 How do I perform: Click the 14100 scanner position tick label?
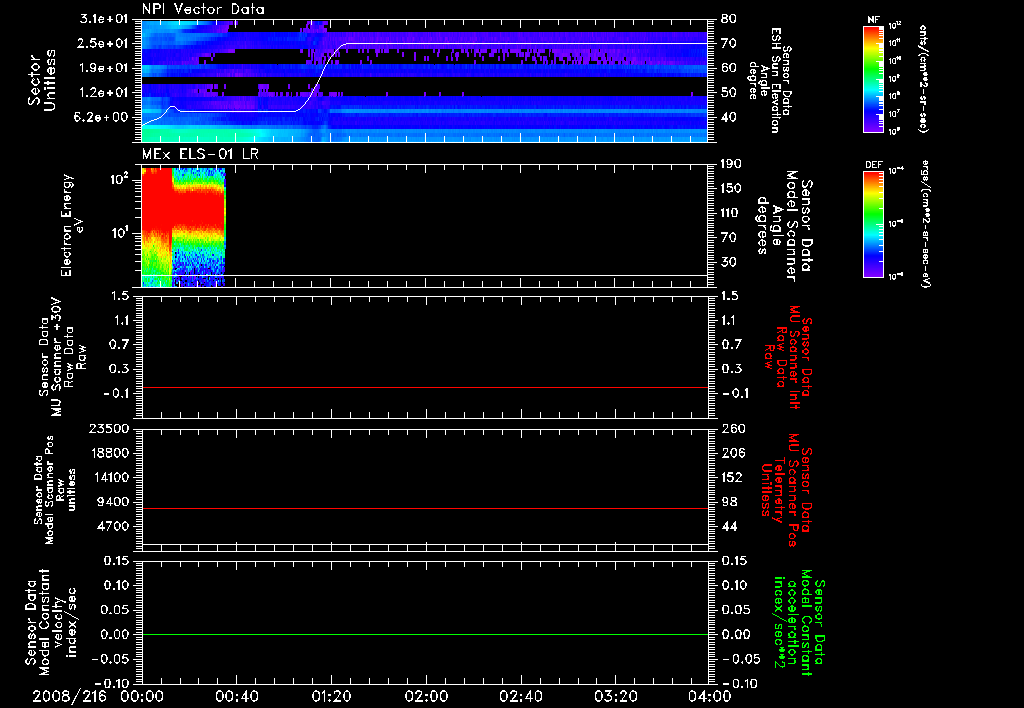(110, 477)
